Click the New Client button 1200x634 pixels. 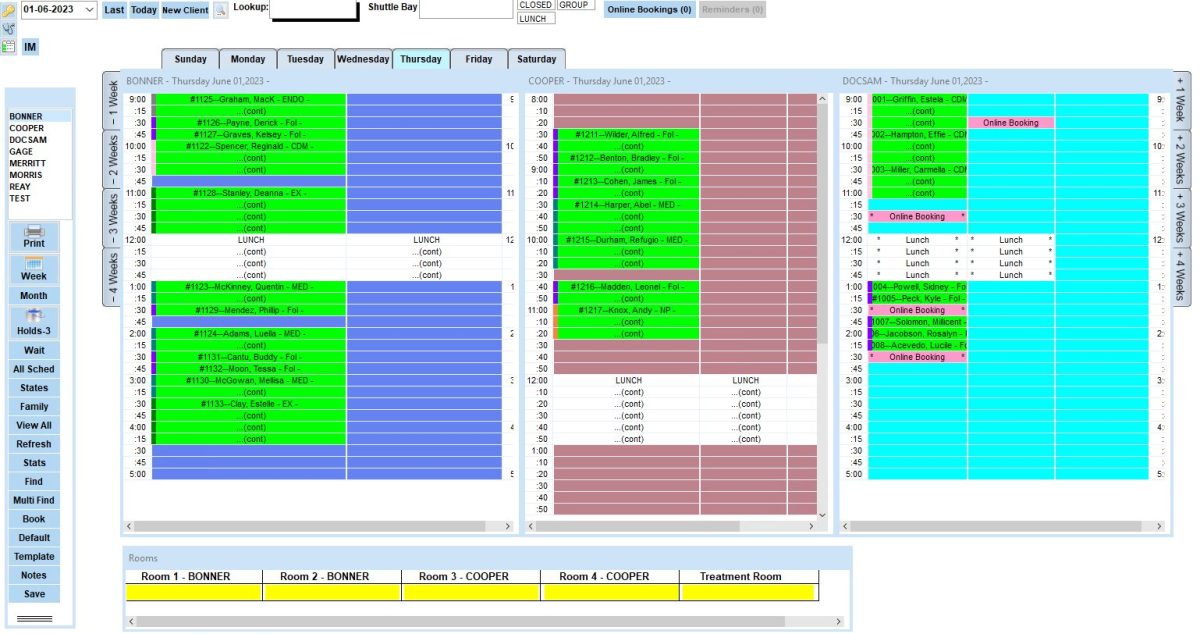(185, 10)
